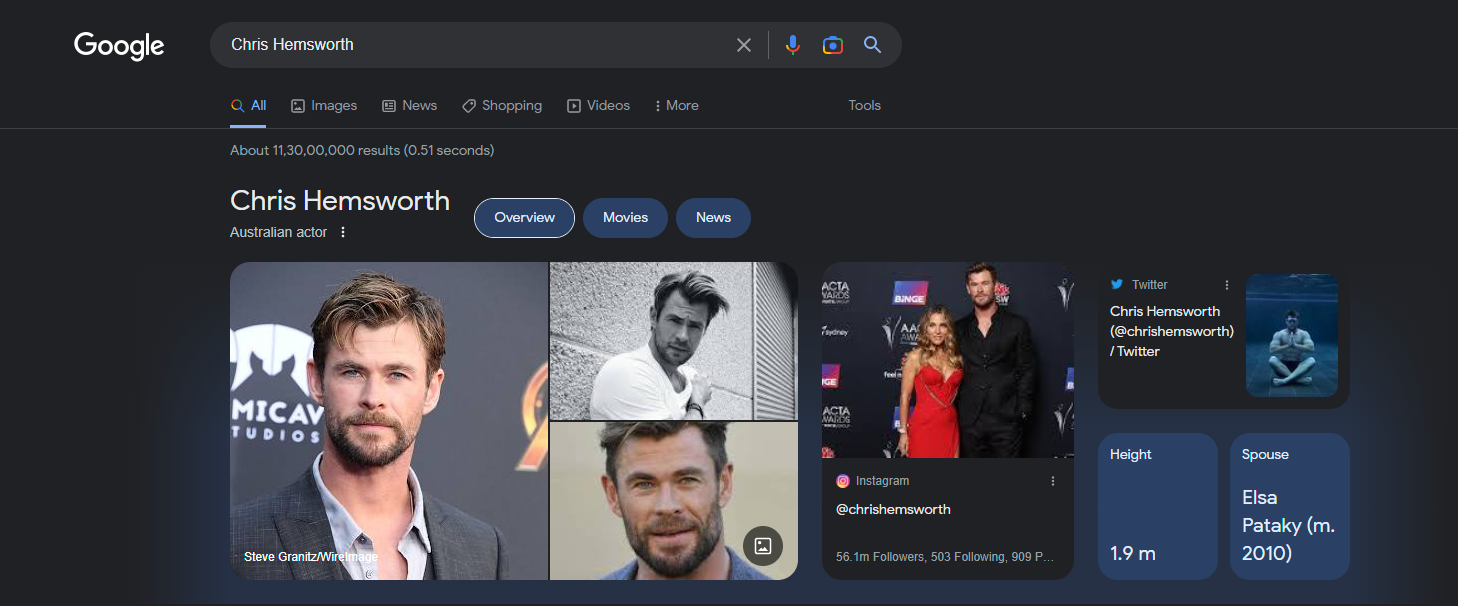
Task: Open the Instagram card three-dot menu
Action: [x=1053, y=481]
